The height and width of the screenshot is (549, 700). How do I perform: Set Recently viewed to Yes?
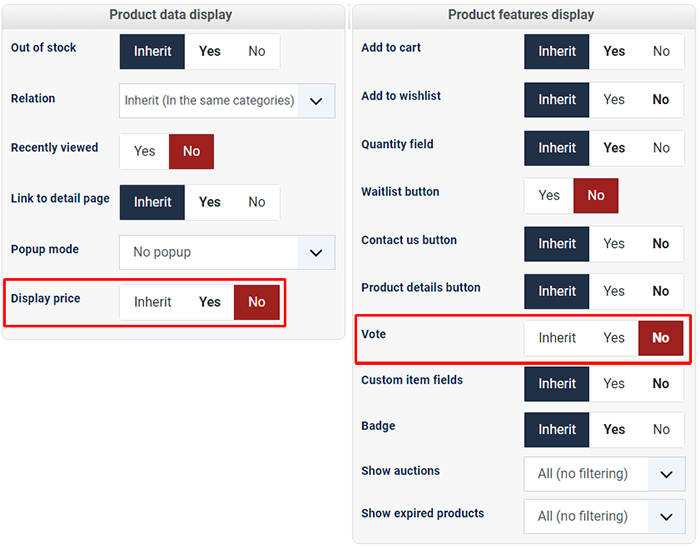[x=145, y=151]
